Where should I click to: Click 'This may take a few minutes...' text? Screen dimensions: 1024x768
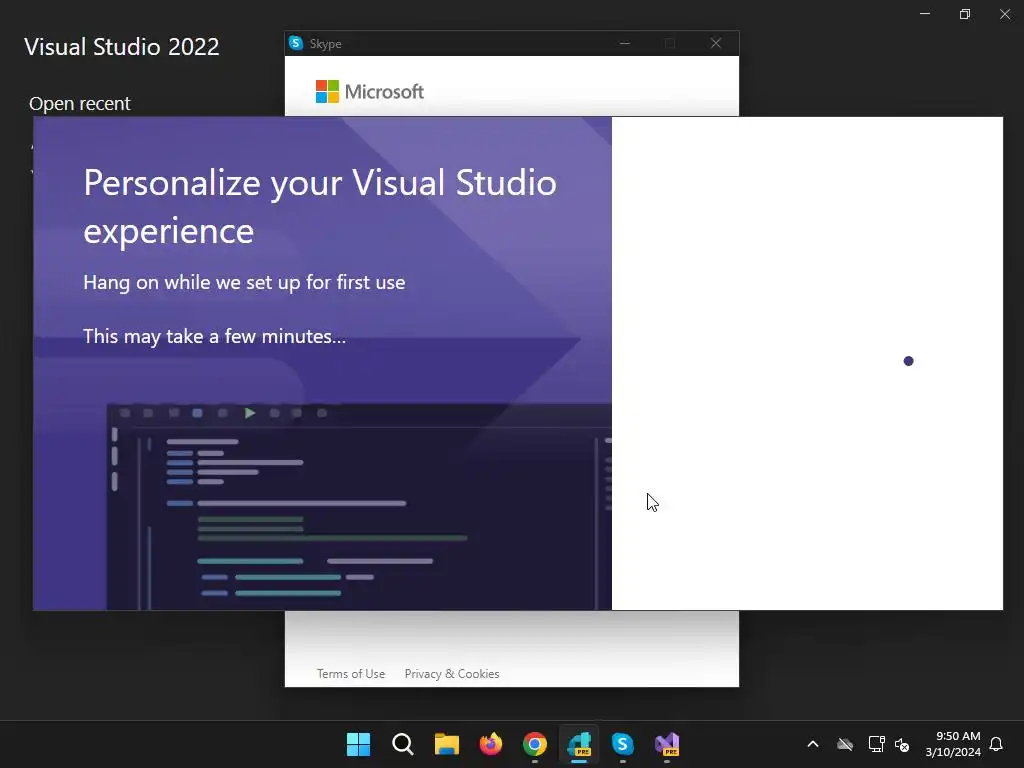coord(214,336)
